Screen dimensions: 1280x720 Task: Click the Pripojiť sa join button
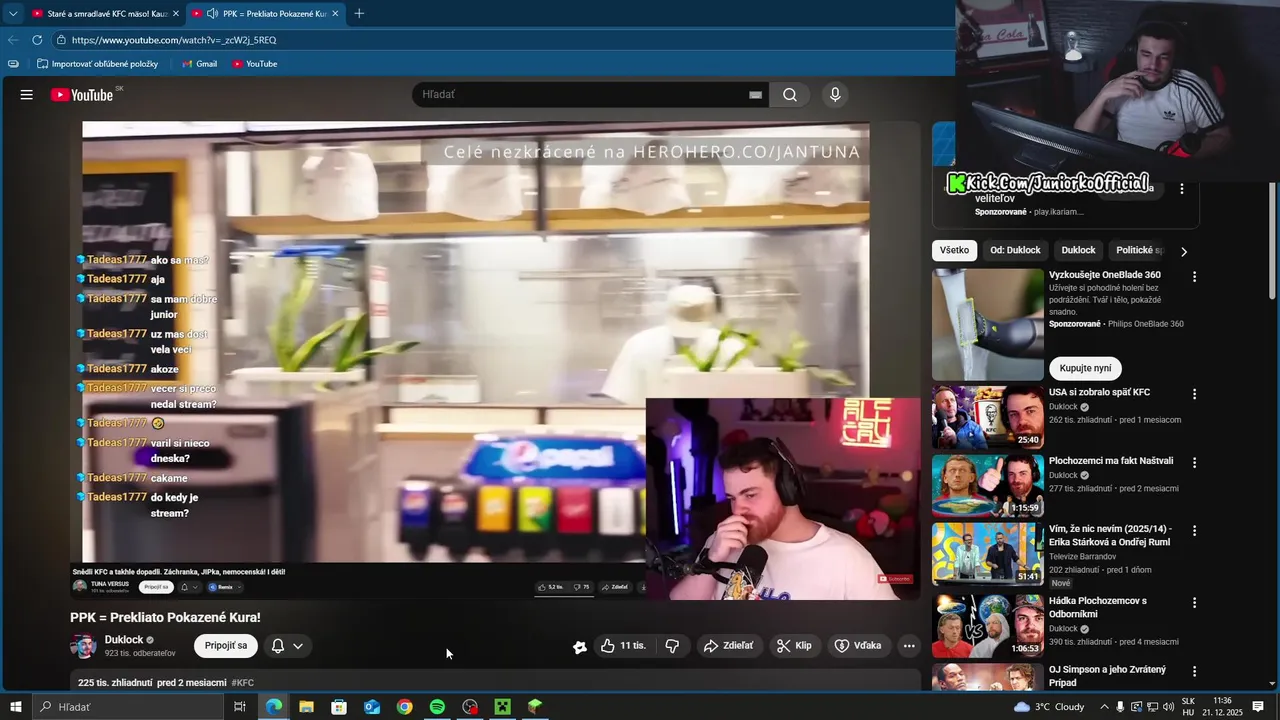click(x=226, y=646)
